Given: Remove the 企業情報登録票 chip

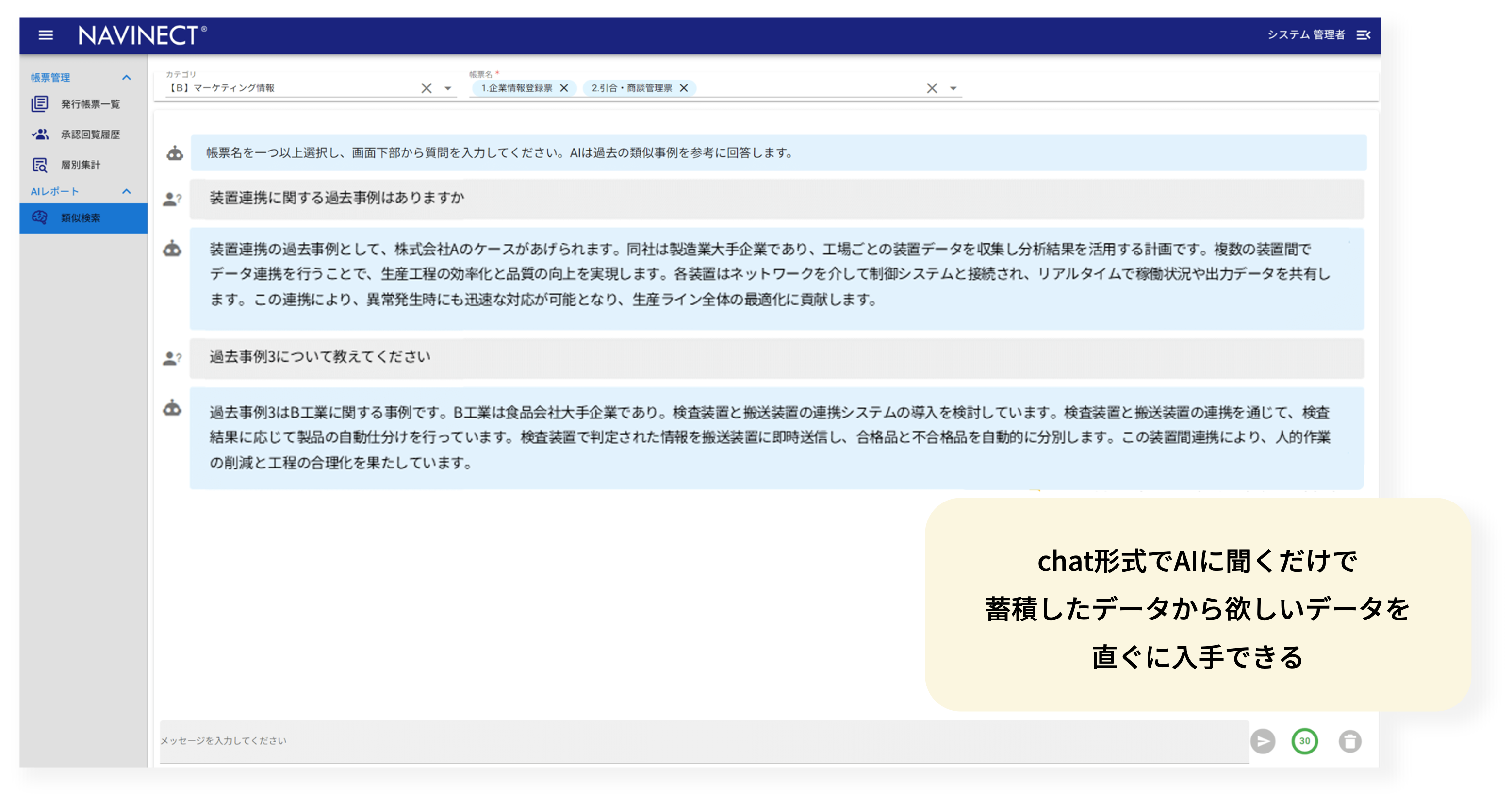Looking at the screenshot, I should click(x=565, y=88).
